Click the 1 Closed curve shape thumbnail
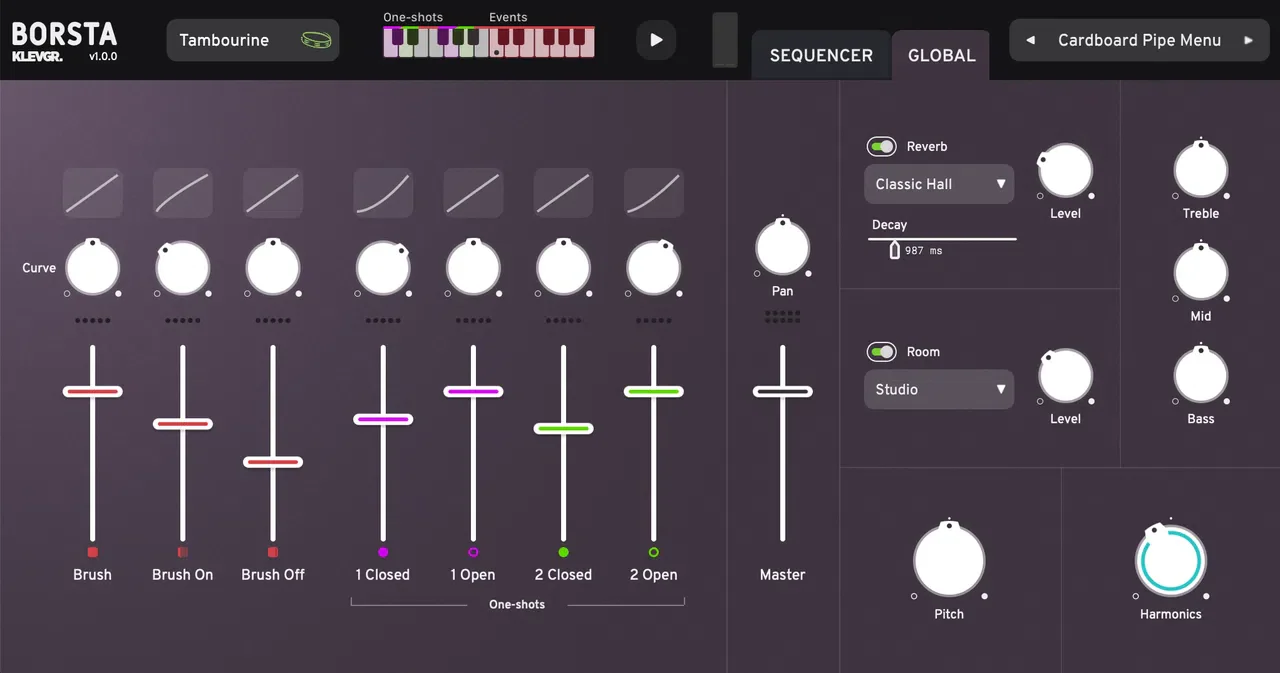This screenshot has width=1280, height=673. tap(383, 193)
